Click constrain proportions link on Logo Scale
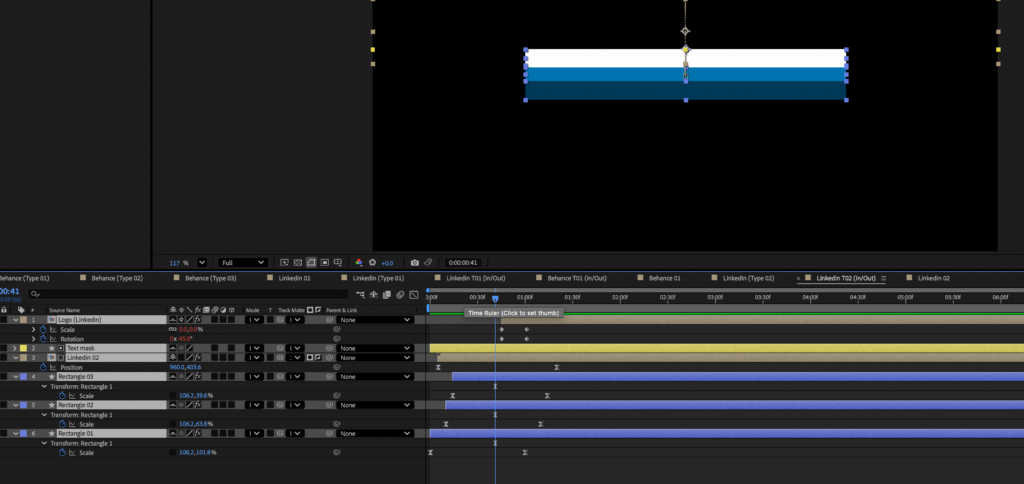 coord(172,329)
